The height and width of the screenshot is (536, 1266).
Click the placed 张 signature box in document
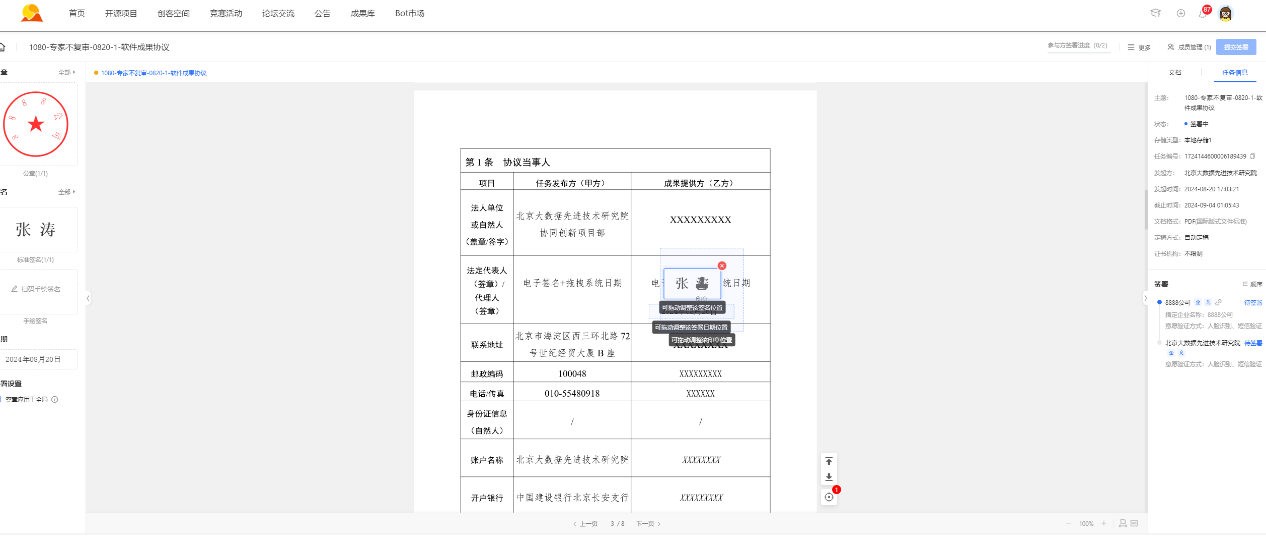click(692, 284)
